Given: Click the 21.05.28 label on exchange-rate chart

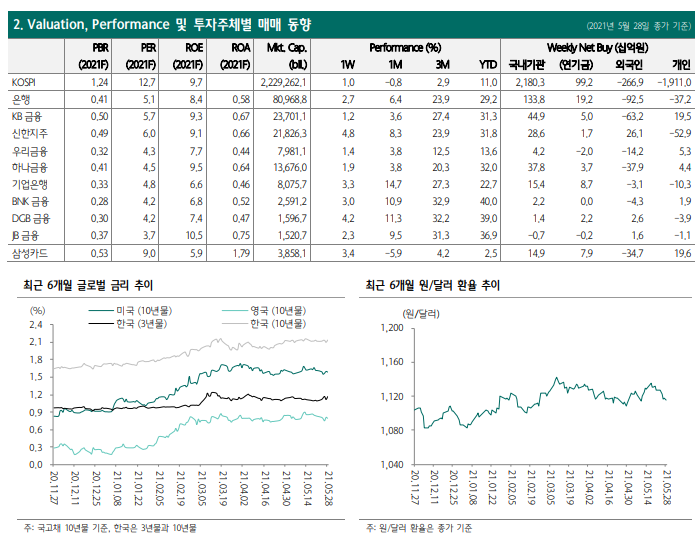Looking at the screenshot, I should (x=667, y=487).
